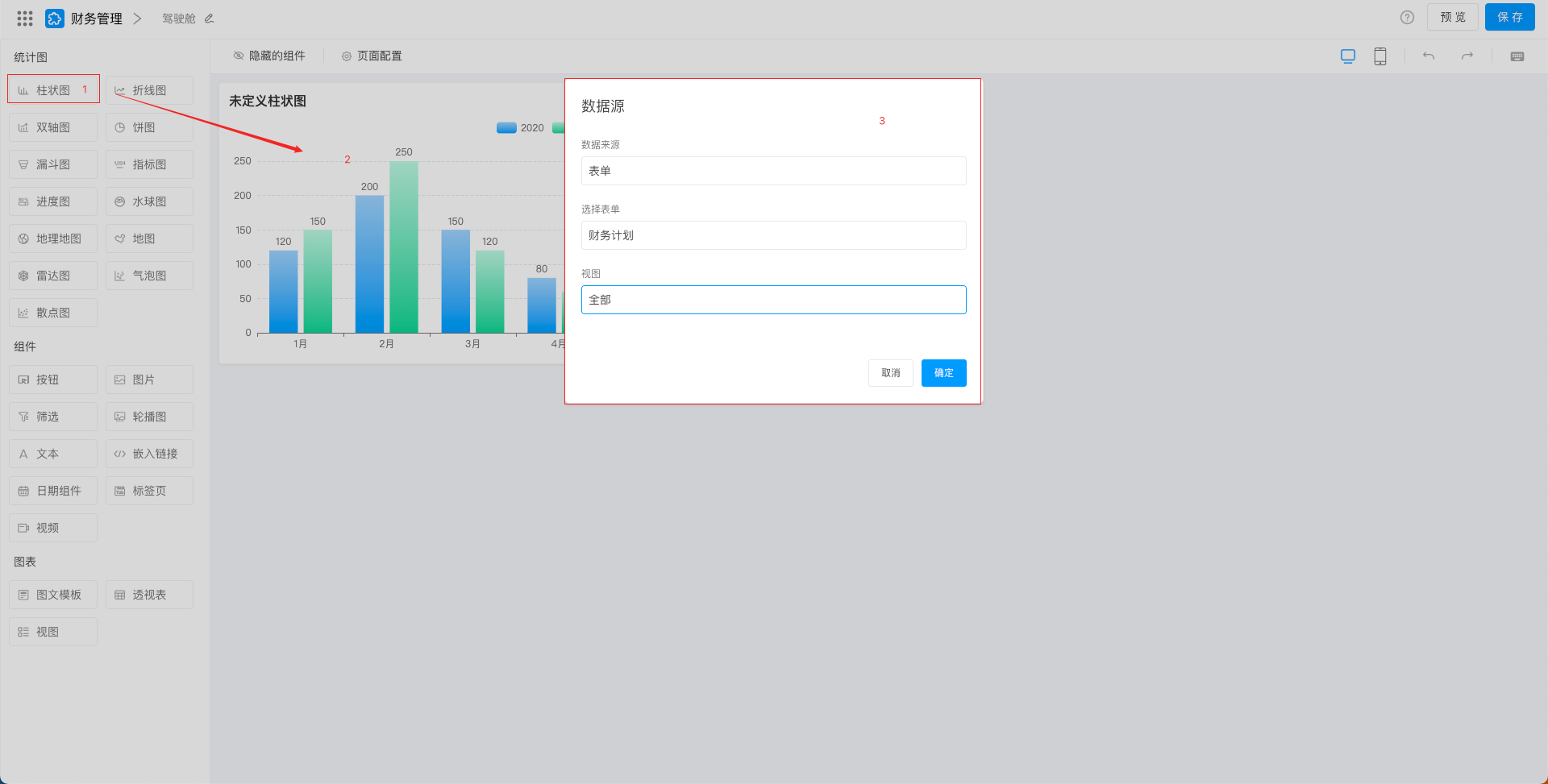Click the edit pencil next to 驾驶舱
The image size is (1548, 784).
pos(210,19)
